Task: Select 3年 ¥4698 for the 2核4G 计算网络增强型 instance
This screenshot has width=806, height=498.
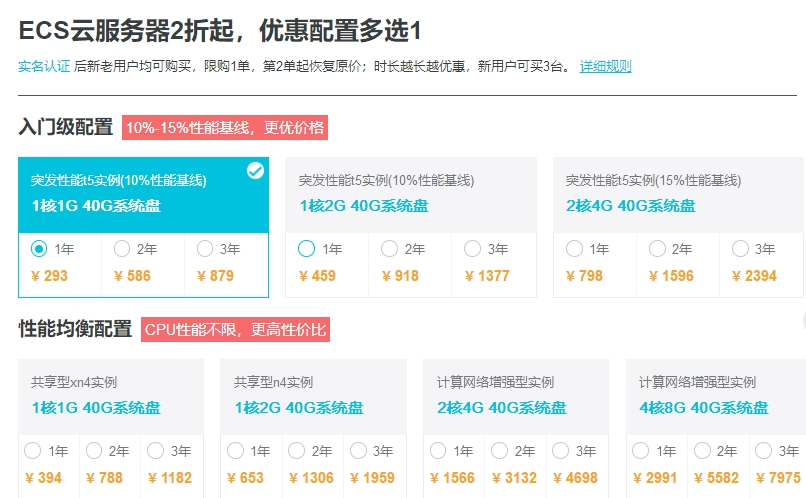Action: coord(560,451)
